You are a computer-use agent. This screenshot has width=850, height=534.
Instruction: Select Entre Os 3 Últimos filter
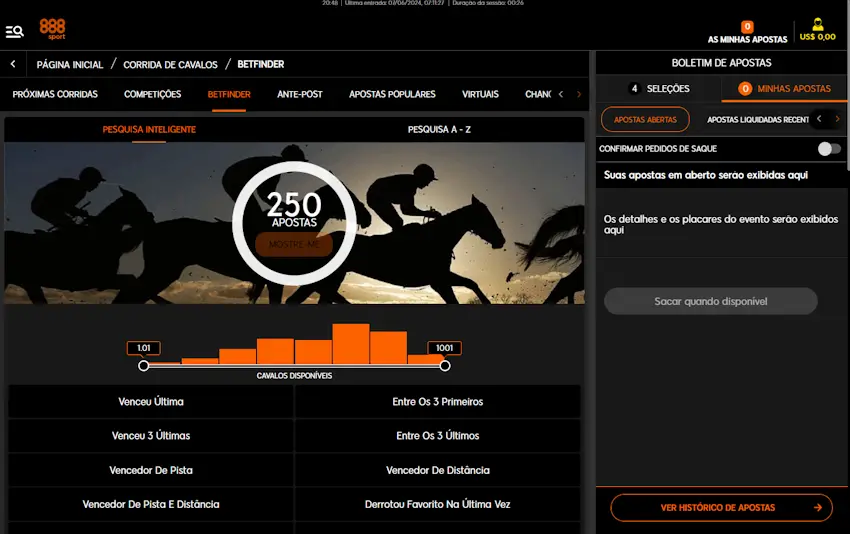click(x=437, y=436)
